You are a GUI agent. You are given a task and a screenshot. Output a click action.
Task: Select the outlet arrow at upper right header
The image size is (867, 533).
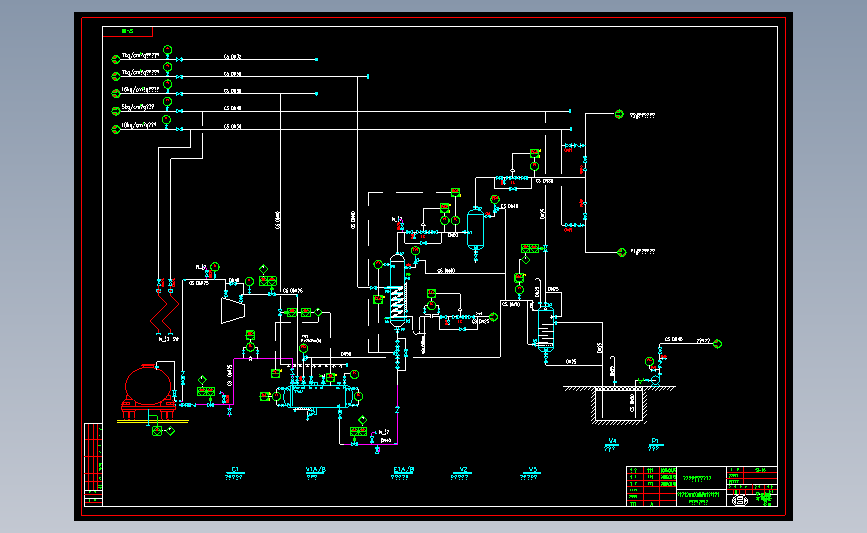click(619, 114)
